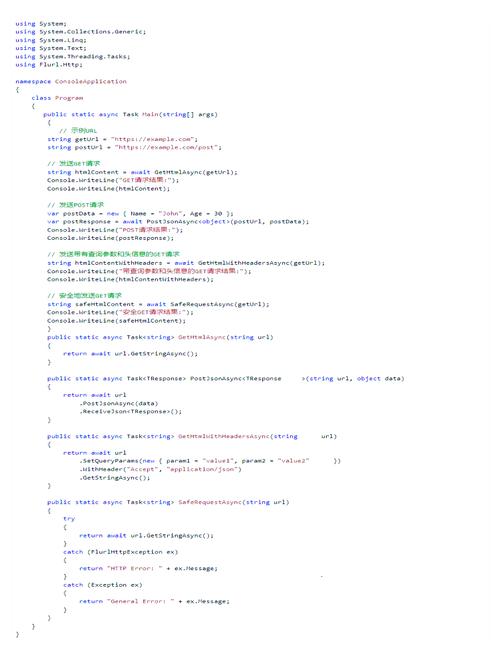Click the 'PostJsonAsync<TResponse>' method signature line
This screenshot has height=649, width=500.
click(x=226, y=379)
